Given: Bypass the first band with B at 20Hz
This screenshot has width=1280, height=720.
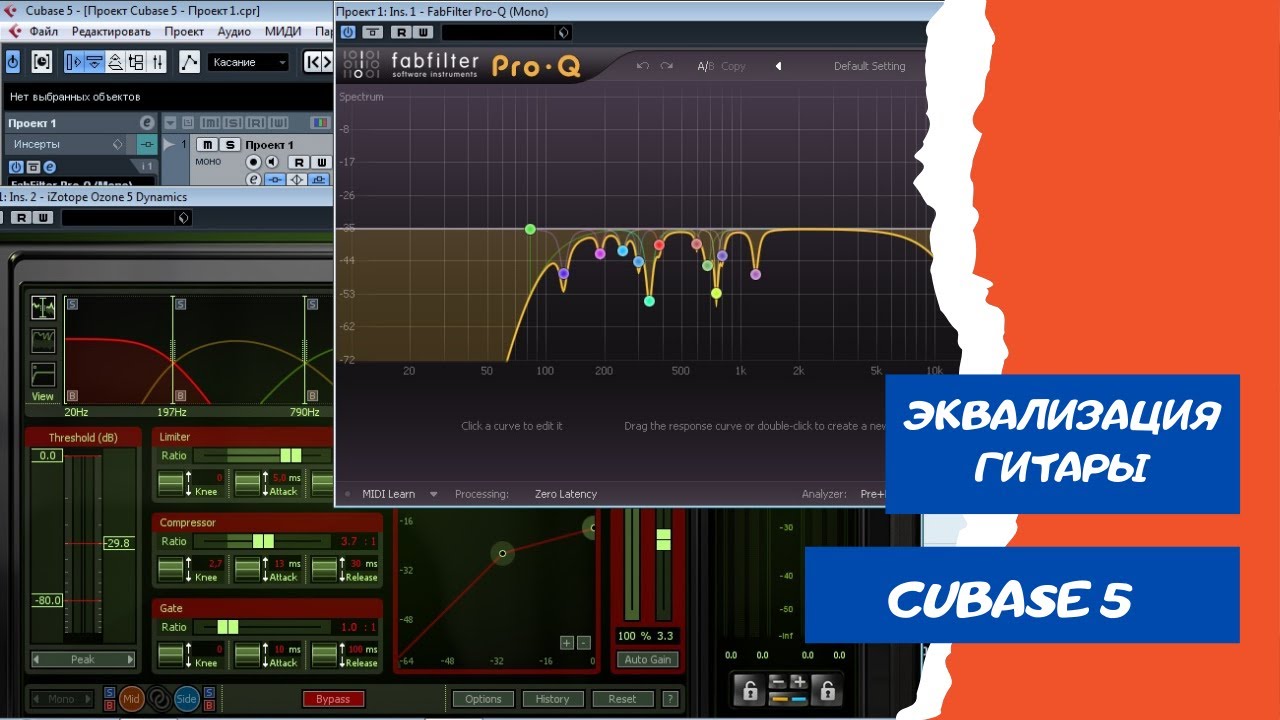Looking at the screenshot, I should tap(72, 396).
